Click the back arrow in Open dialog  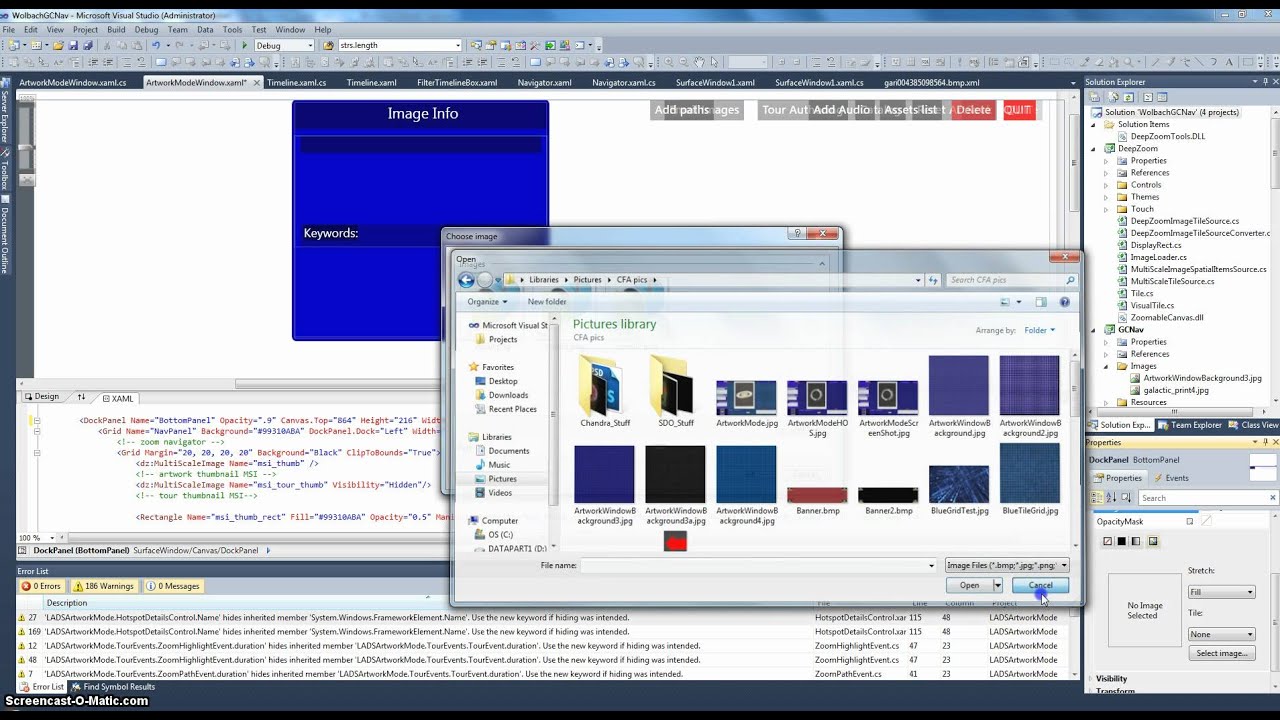(466, 281)
